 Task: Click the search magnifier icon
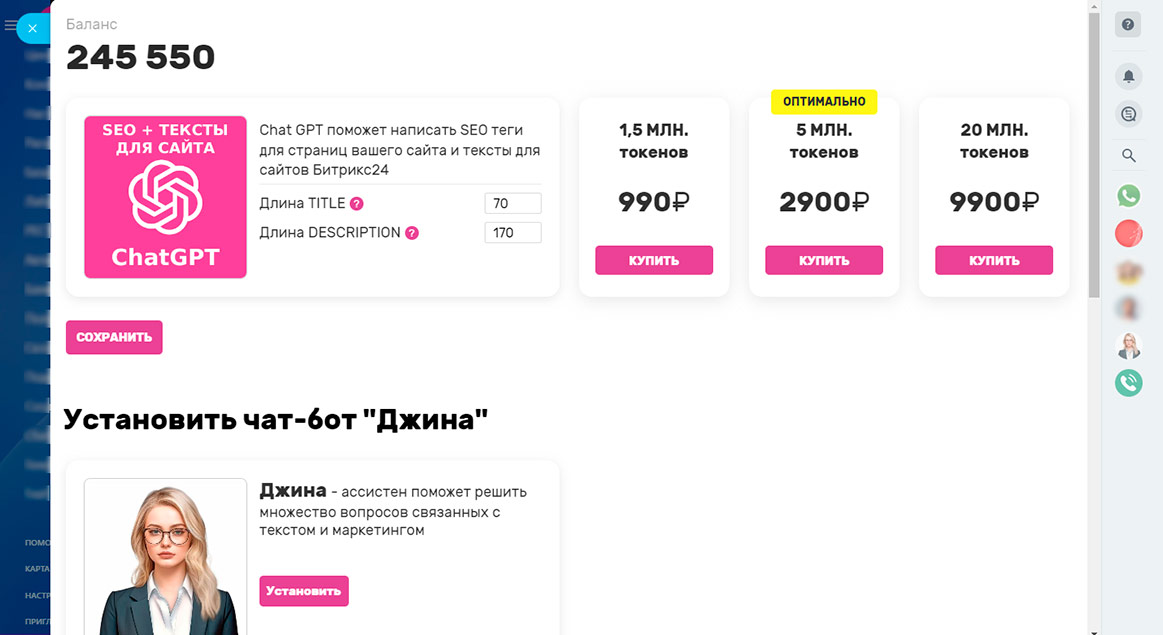[1128, 156]
